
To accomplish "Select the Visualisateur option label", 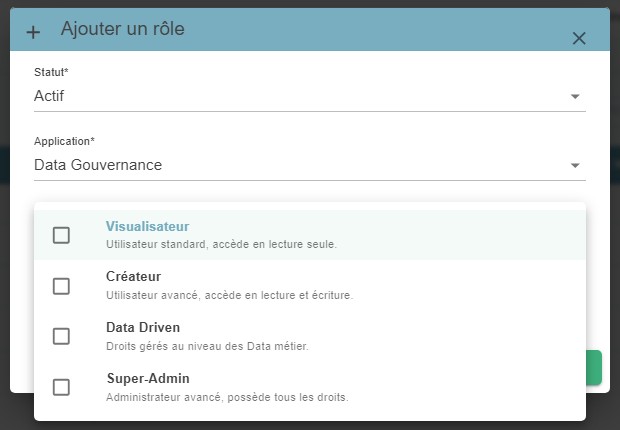I will (x=147, y=226).
